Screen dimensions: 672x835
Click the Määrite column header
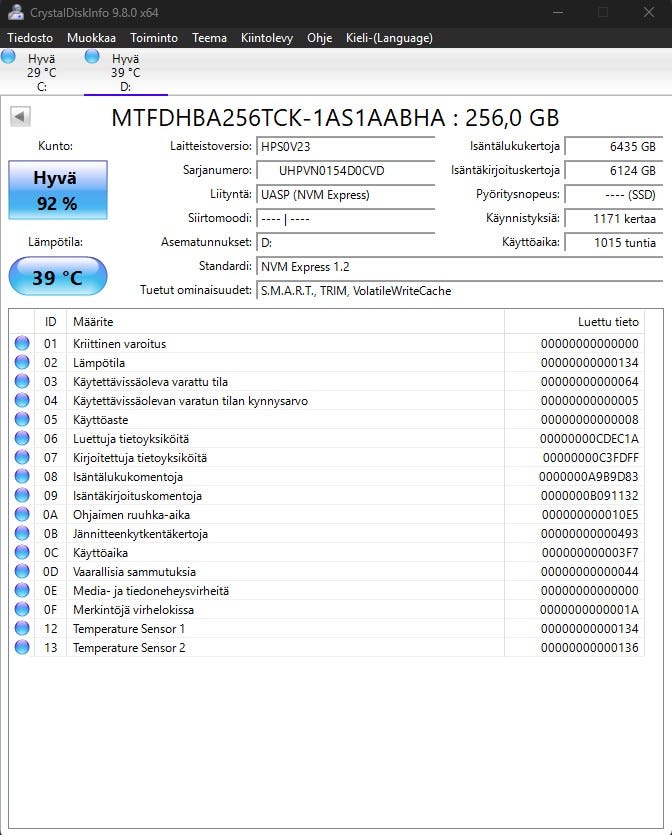285,322
